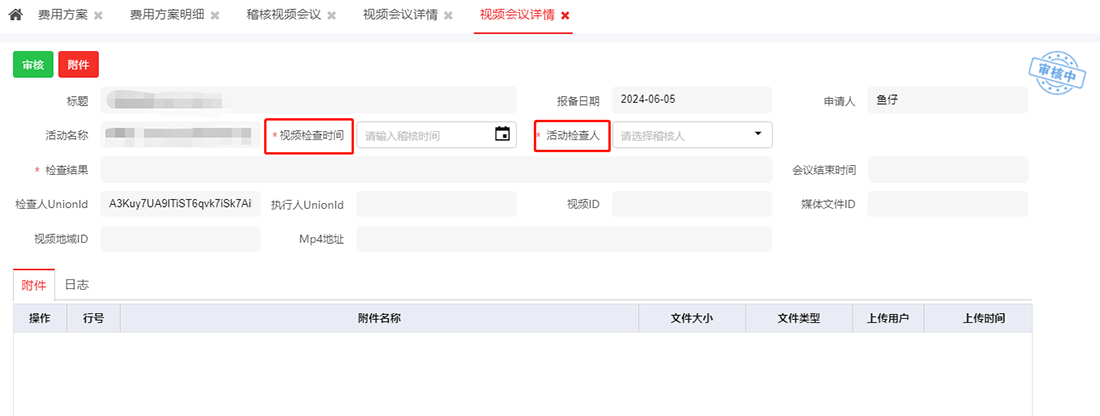Close the active 视频会议详情 tab
Image resolution: width=1100 pixels, height=416 pixels.
tap(565, 17)
